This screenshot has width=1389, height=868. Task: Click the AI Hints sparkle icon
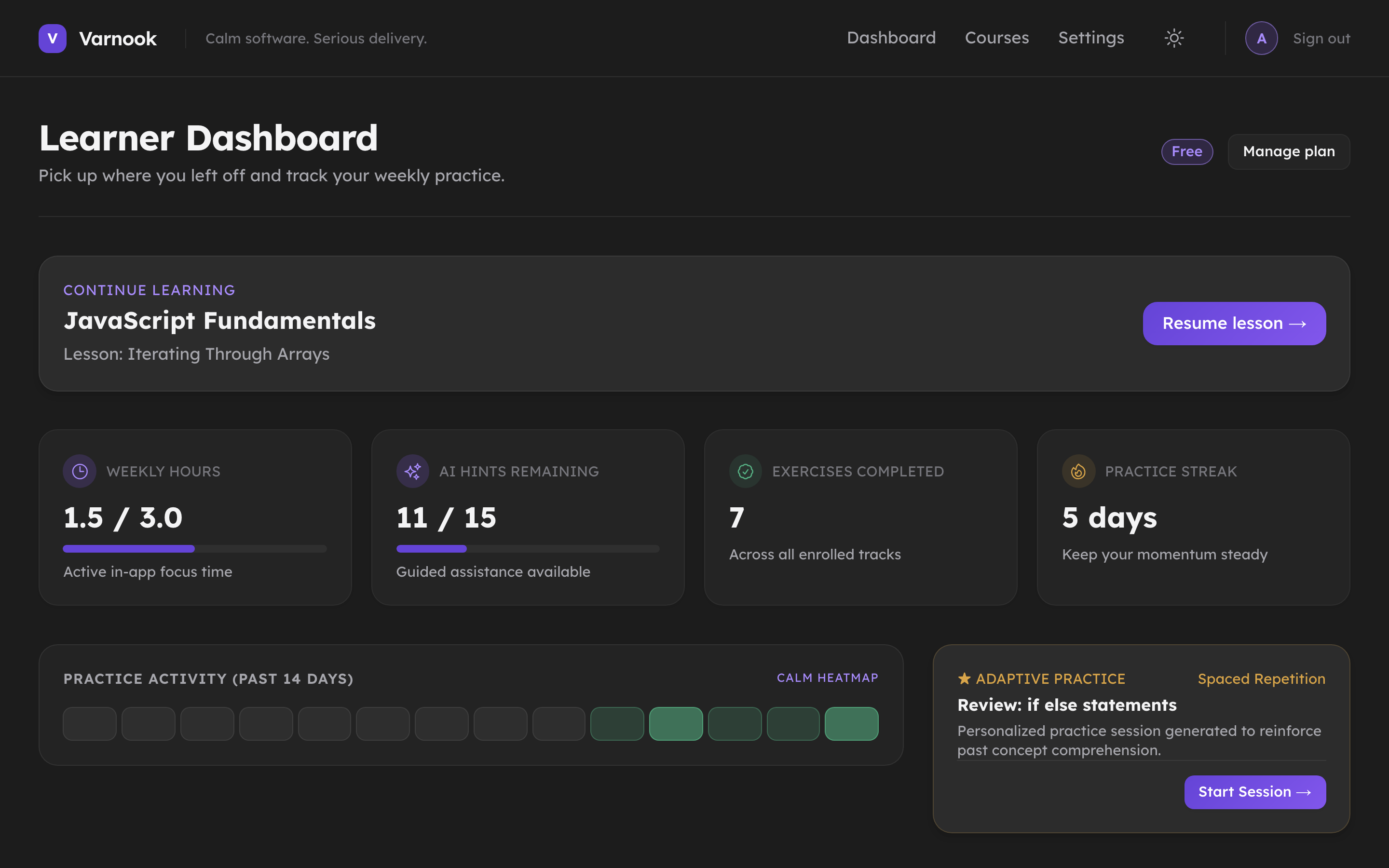(x=413, y=471)
